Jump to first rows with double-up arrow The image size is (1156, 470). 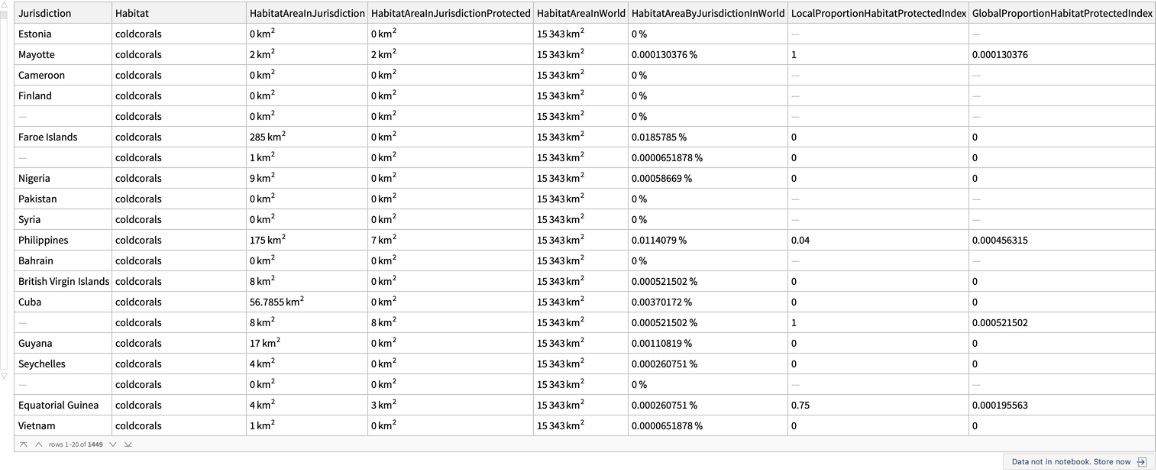tap(23, 443)
